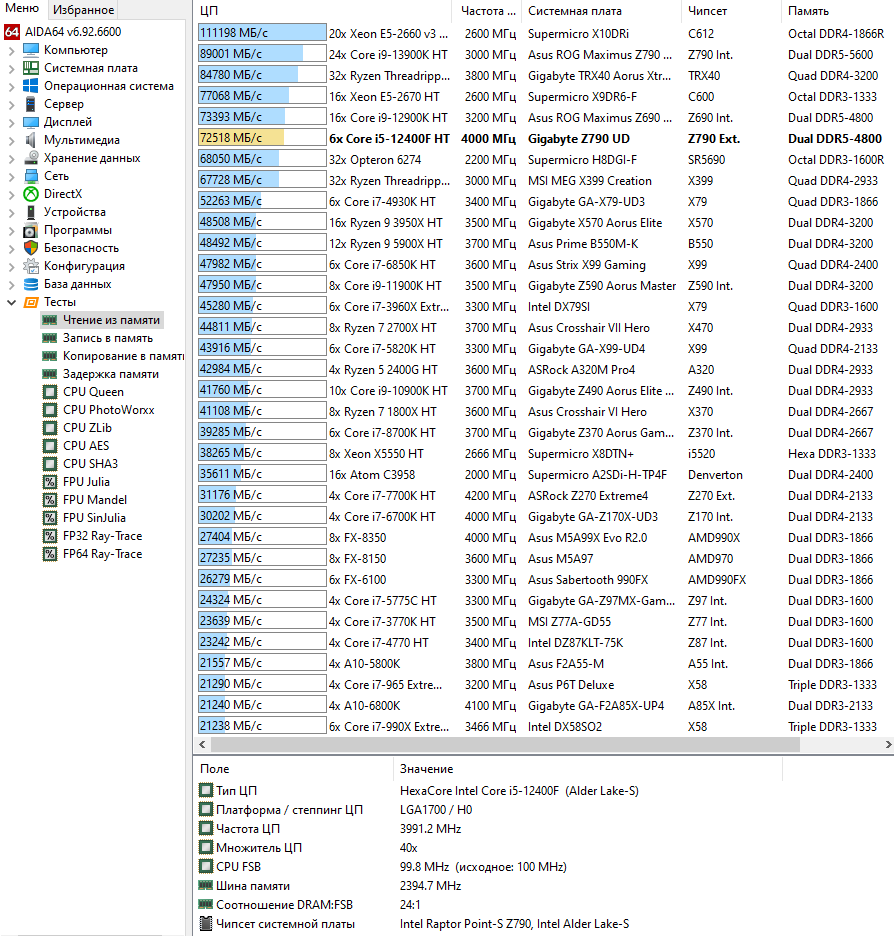The width and height of the screenshot is (894, 936).
Task: Sort by the ЦП column header
Action: tap(322, 11)
